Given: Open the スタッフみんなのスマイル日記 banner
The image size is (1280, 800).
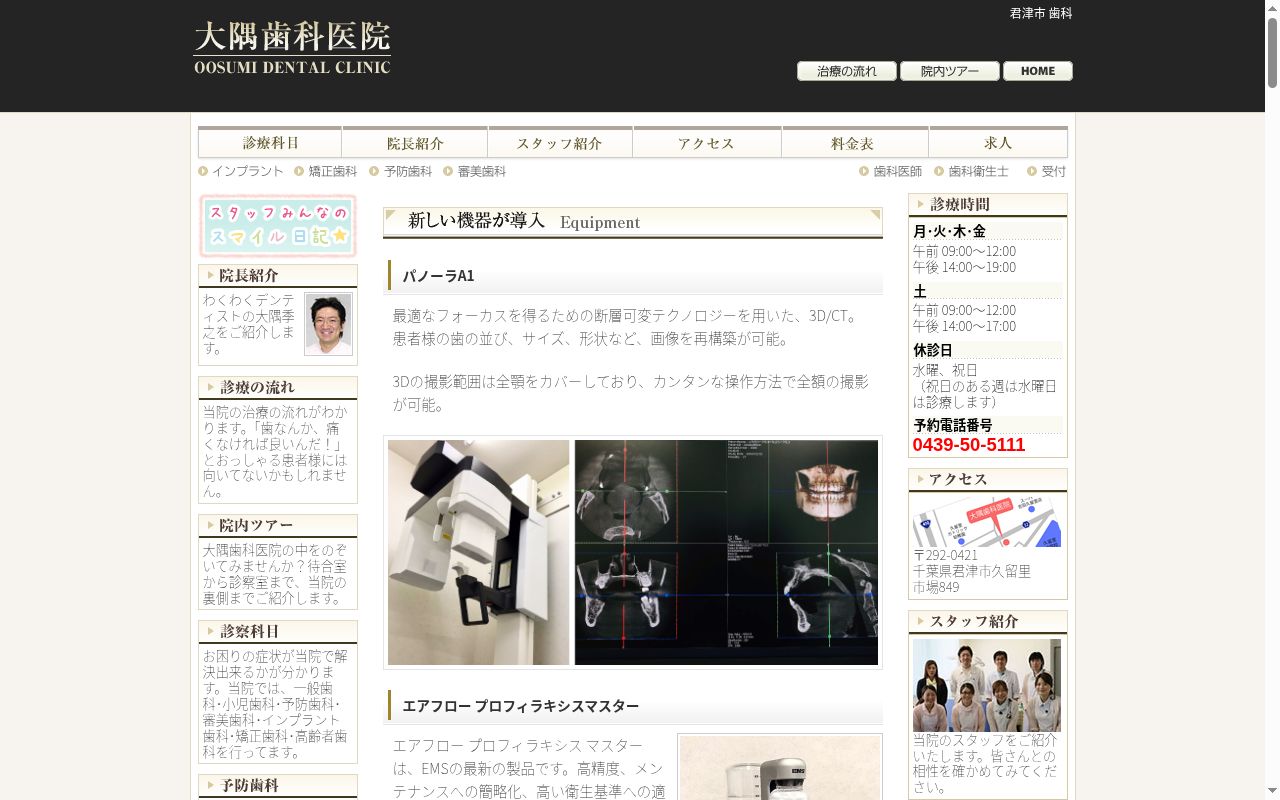Looking at the screenshot, I should tap(278, 226).
